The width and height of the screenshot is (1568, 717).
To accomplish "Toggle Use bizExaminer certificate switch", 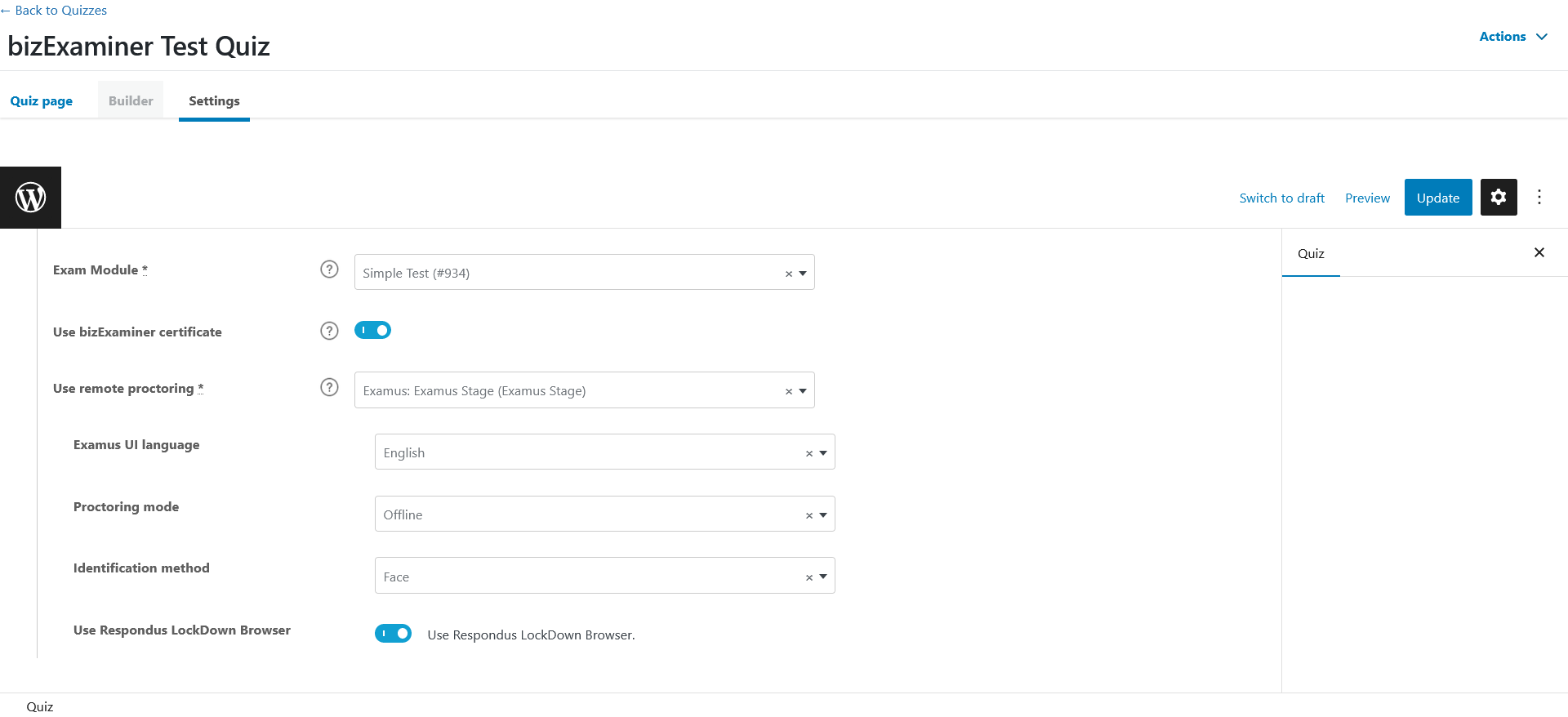I will point(372,331).
